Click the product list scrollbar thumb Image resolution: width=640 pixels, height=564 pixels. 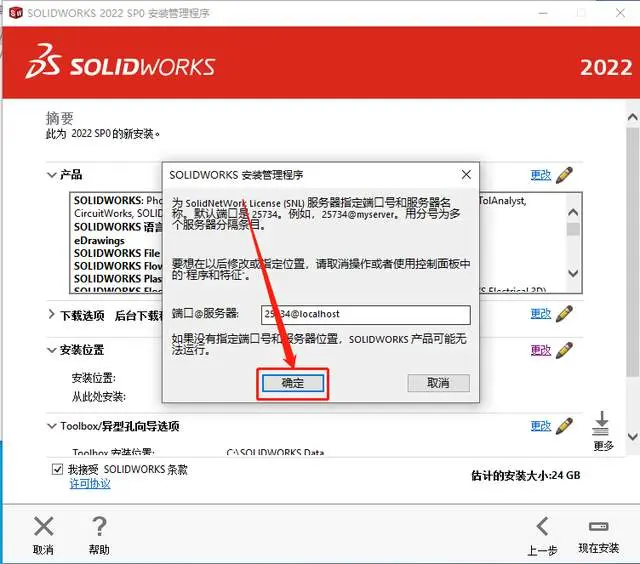tap(573, 229)
